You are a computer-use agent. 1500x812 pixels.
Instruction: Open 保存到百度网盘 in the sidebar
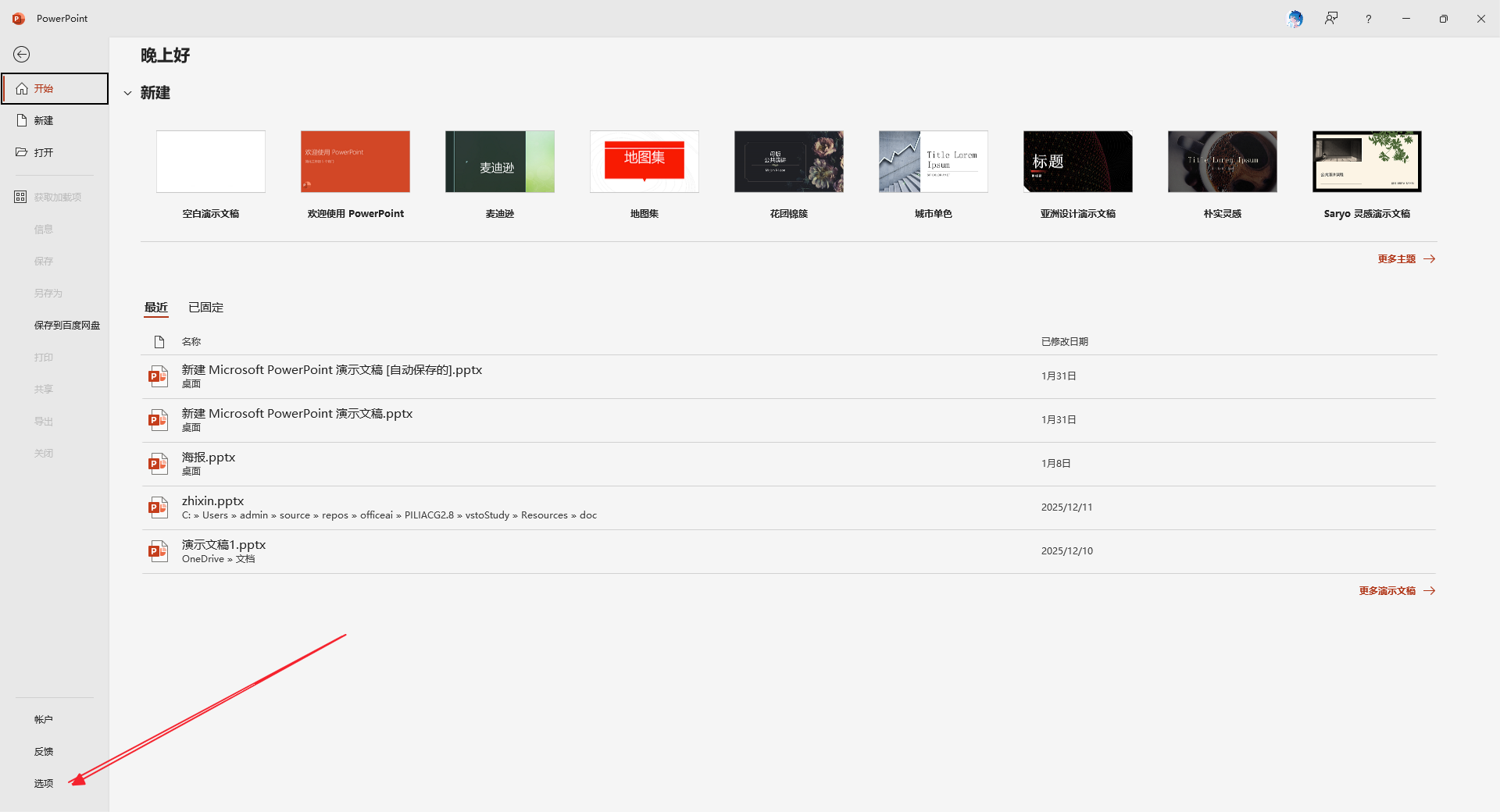click(x=55, y=325)
